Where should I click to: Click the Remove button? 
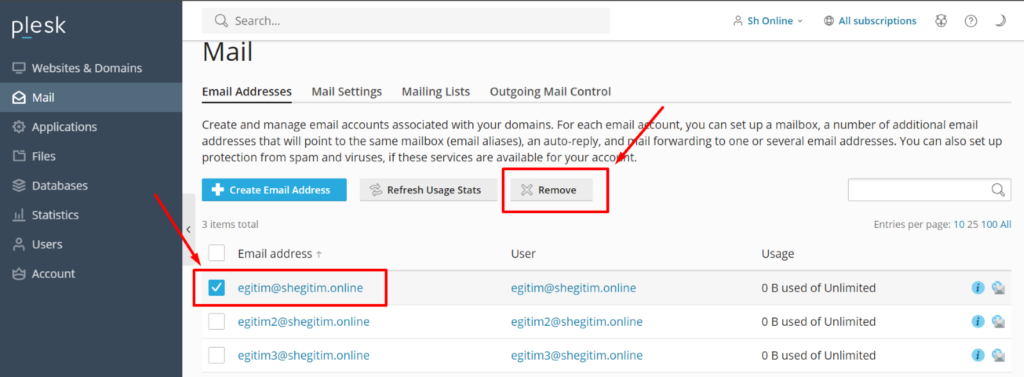[x=551, y=189]
